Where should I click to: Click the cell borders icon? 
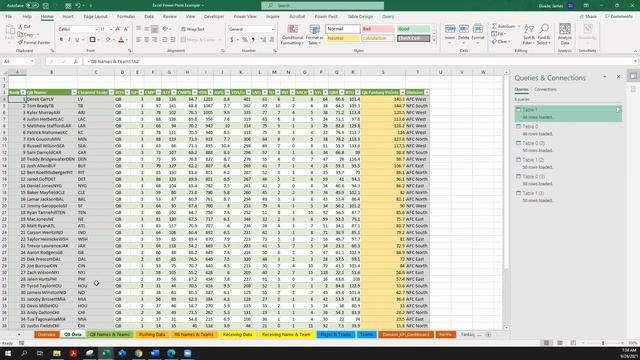[93, 40]
